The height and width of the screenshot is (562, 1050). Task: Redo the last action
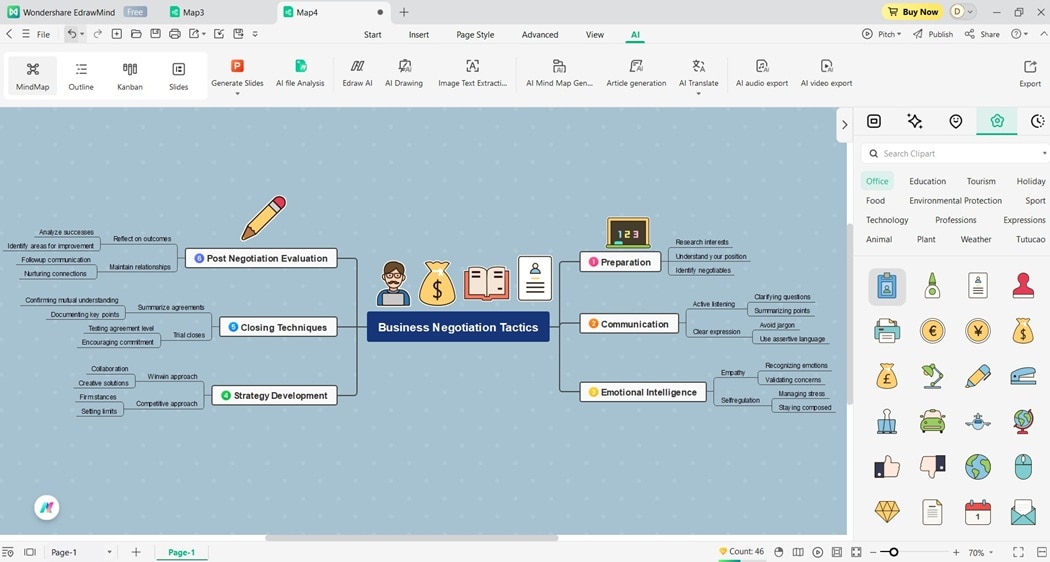coord(98,33)
